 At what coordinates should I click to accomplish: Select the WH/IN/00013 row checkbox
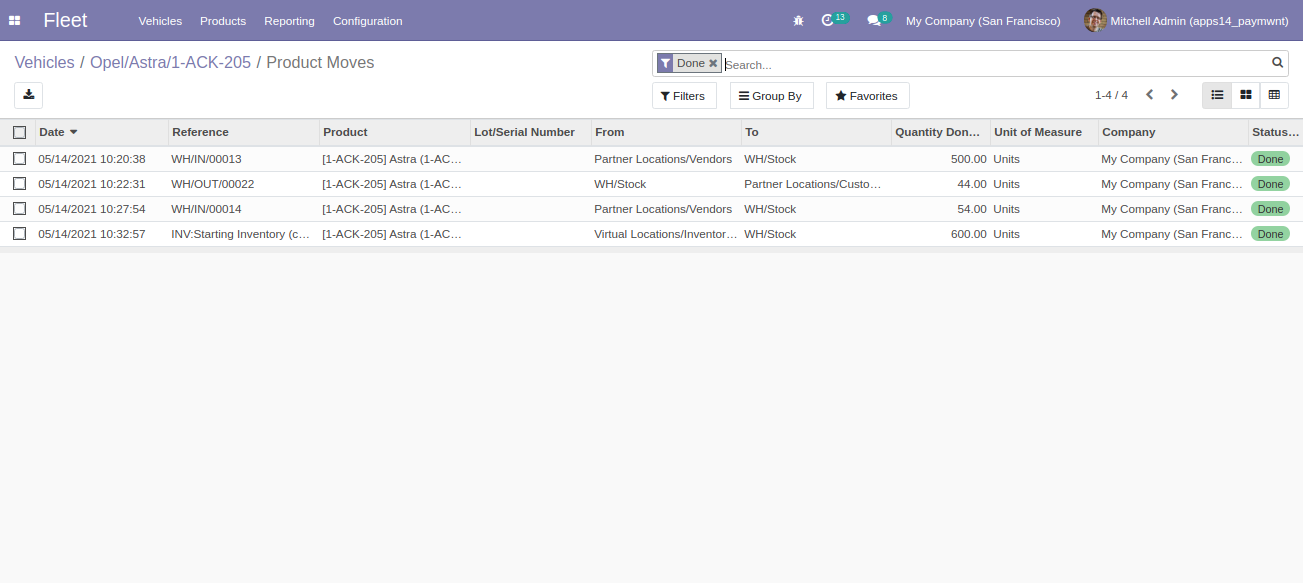point(19,158)
